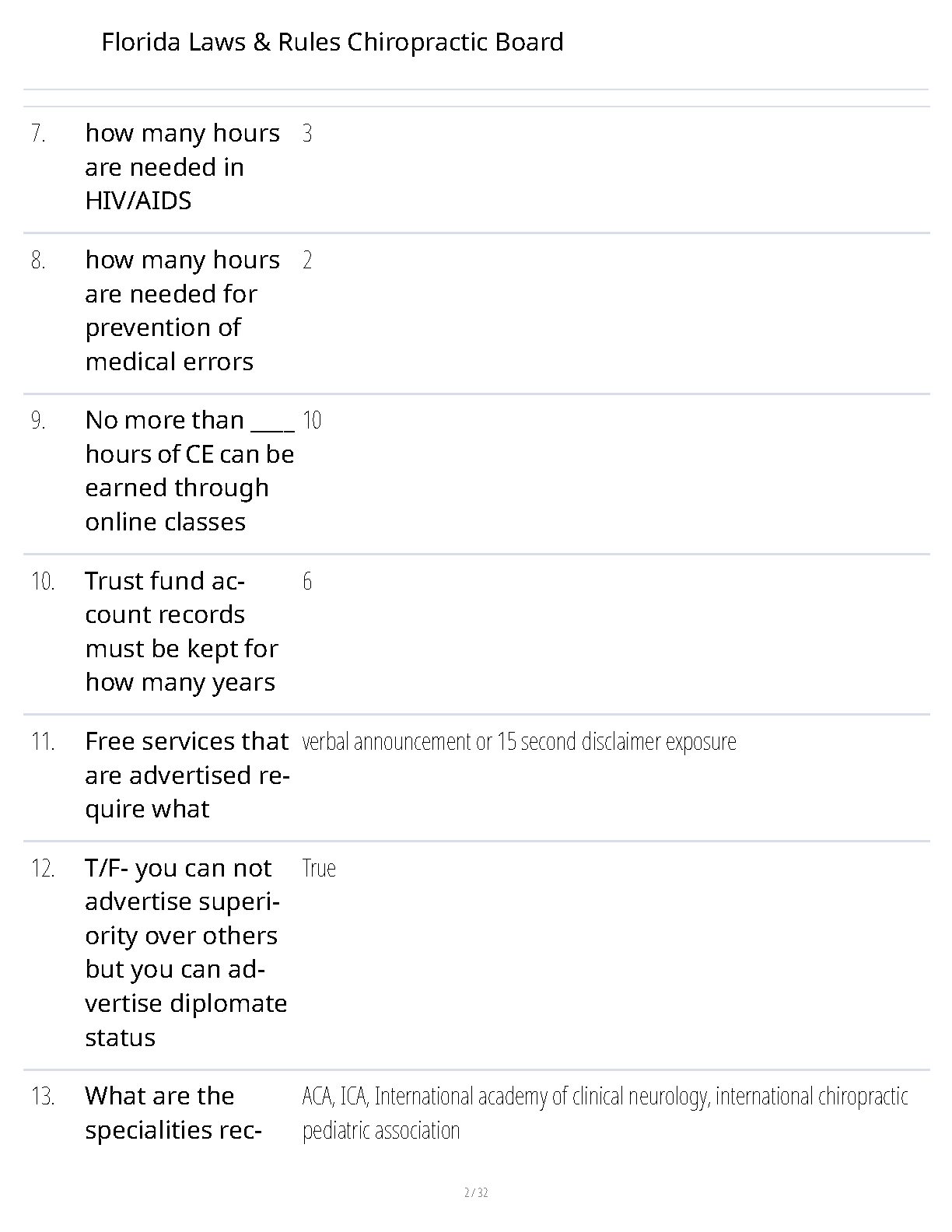Select the advertise superiority T/F question
This screenshot has width=952, height=1232.
(x=185, y=953)
